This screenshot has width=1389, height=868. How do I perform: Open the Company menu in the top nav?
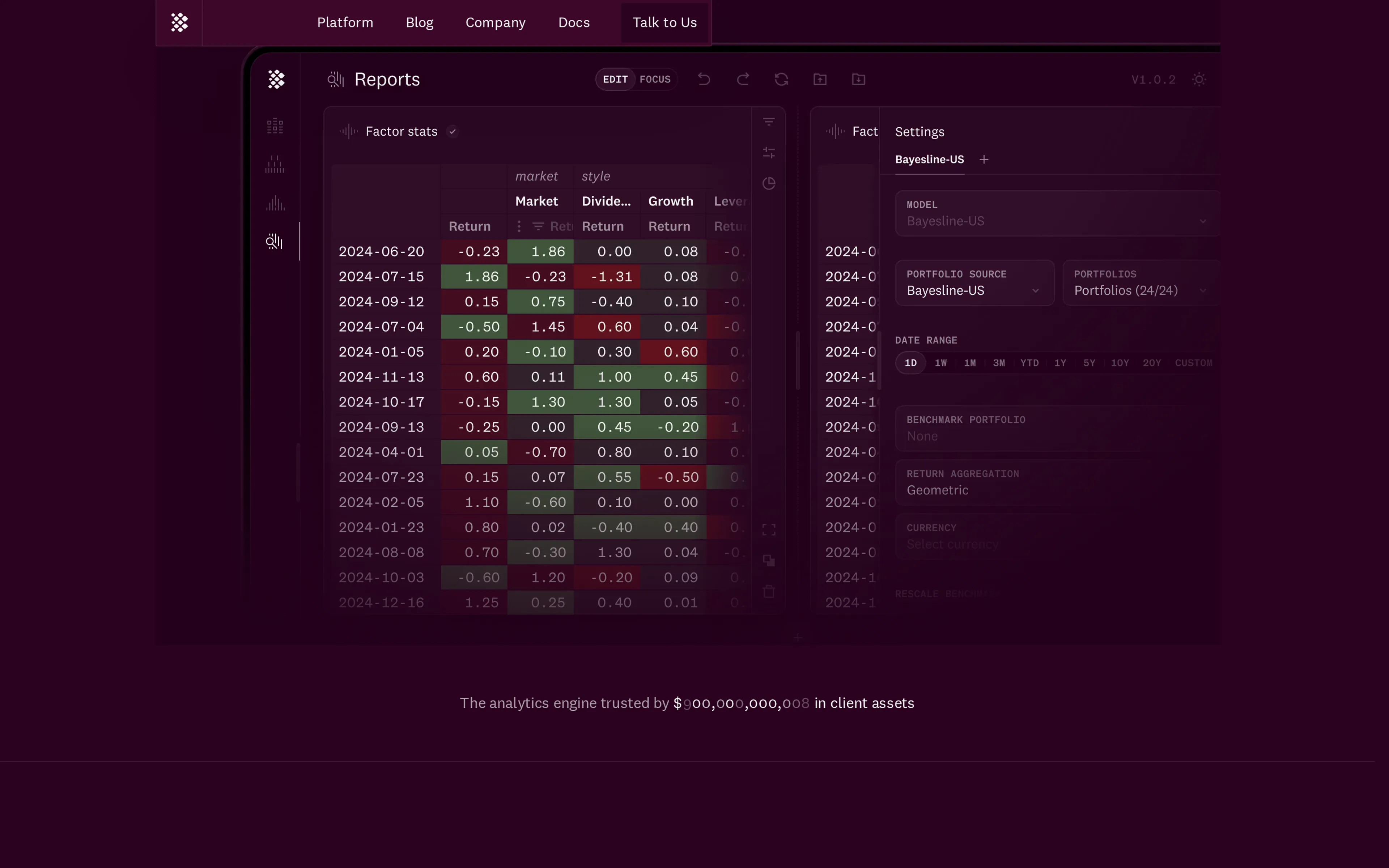(495, 22)
